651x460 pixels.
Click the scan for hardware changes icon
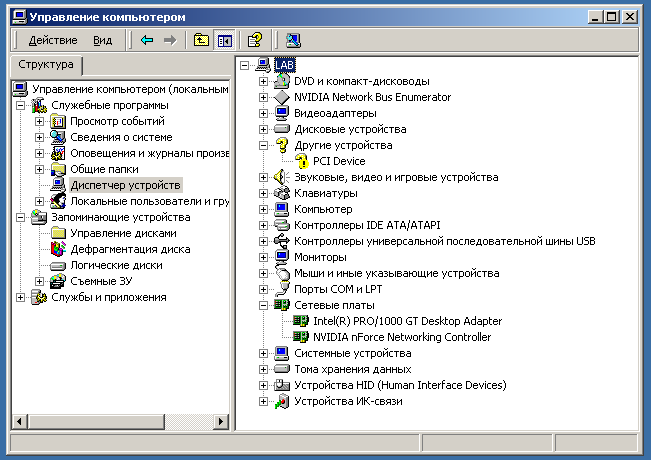click(292, 40)
